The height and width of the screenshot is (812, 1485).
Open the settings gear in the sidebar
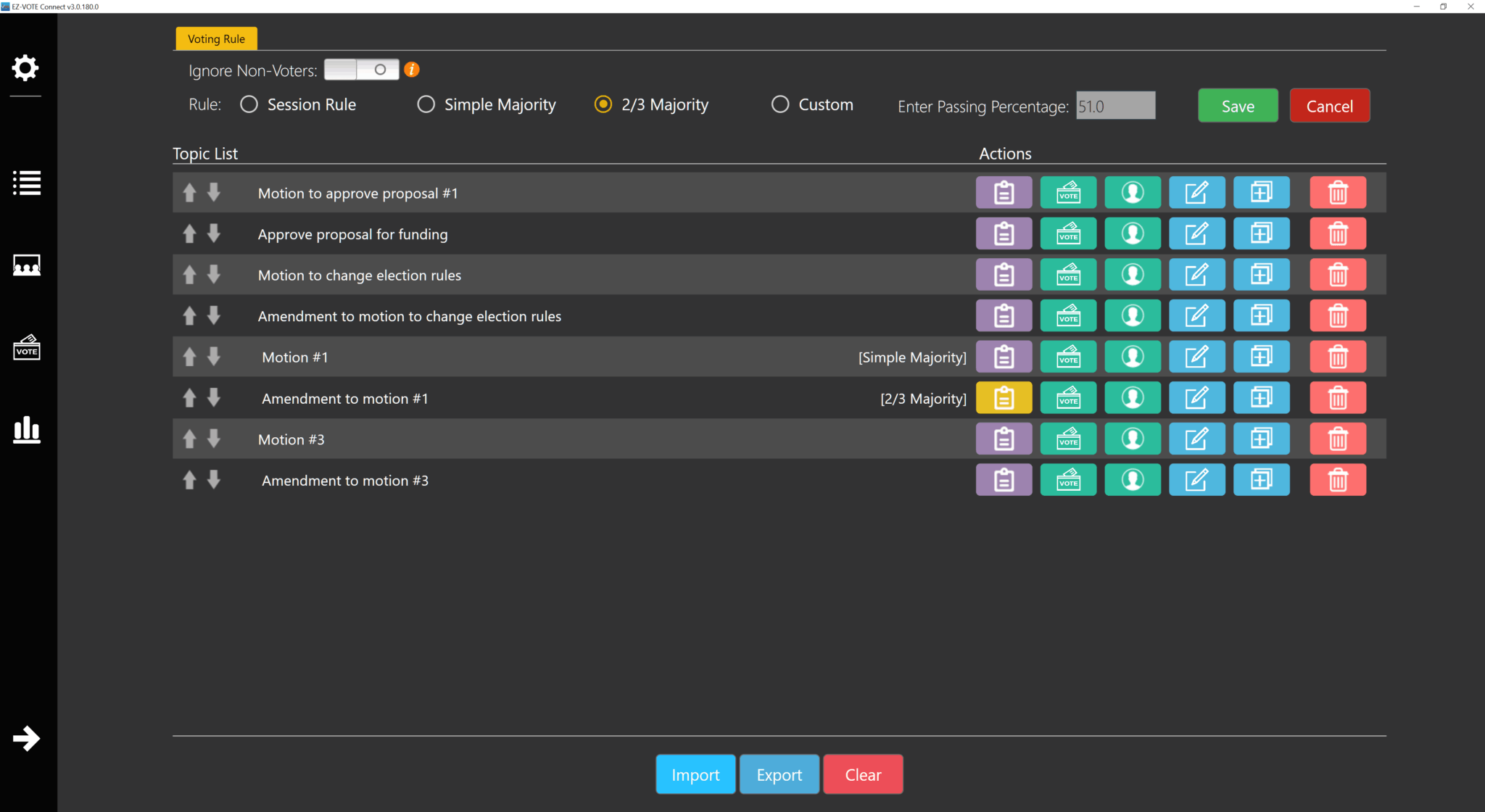[x=25, y=67]
